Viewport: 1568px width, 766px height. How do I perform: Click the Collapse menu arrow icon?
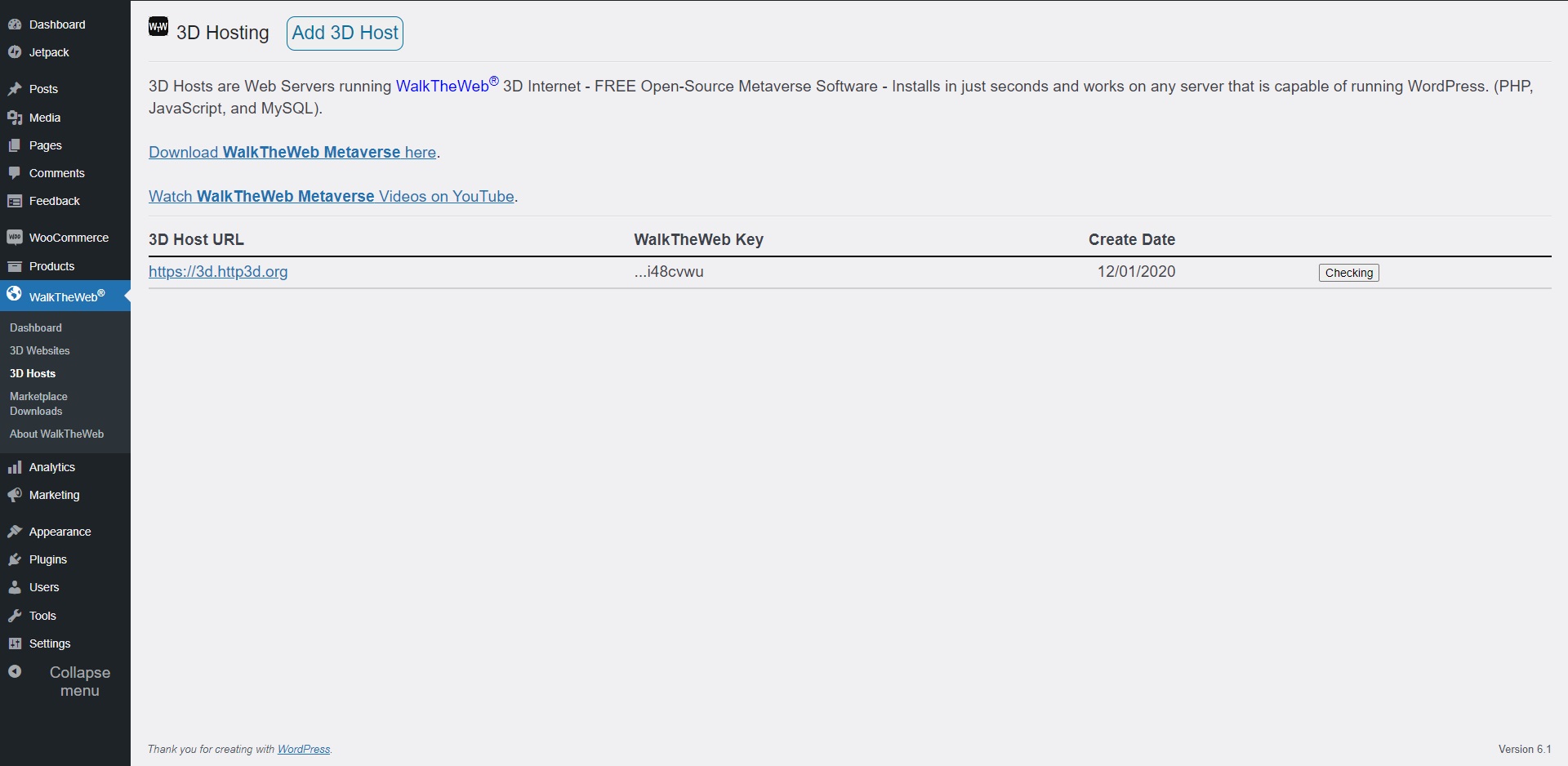coord(15,671)
